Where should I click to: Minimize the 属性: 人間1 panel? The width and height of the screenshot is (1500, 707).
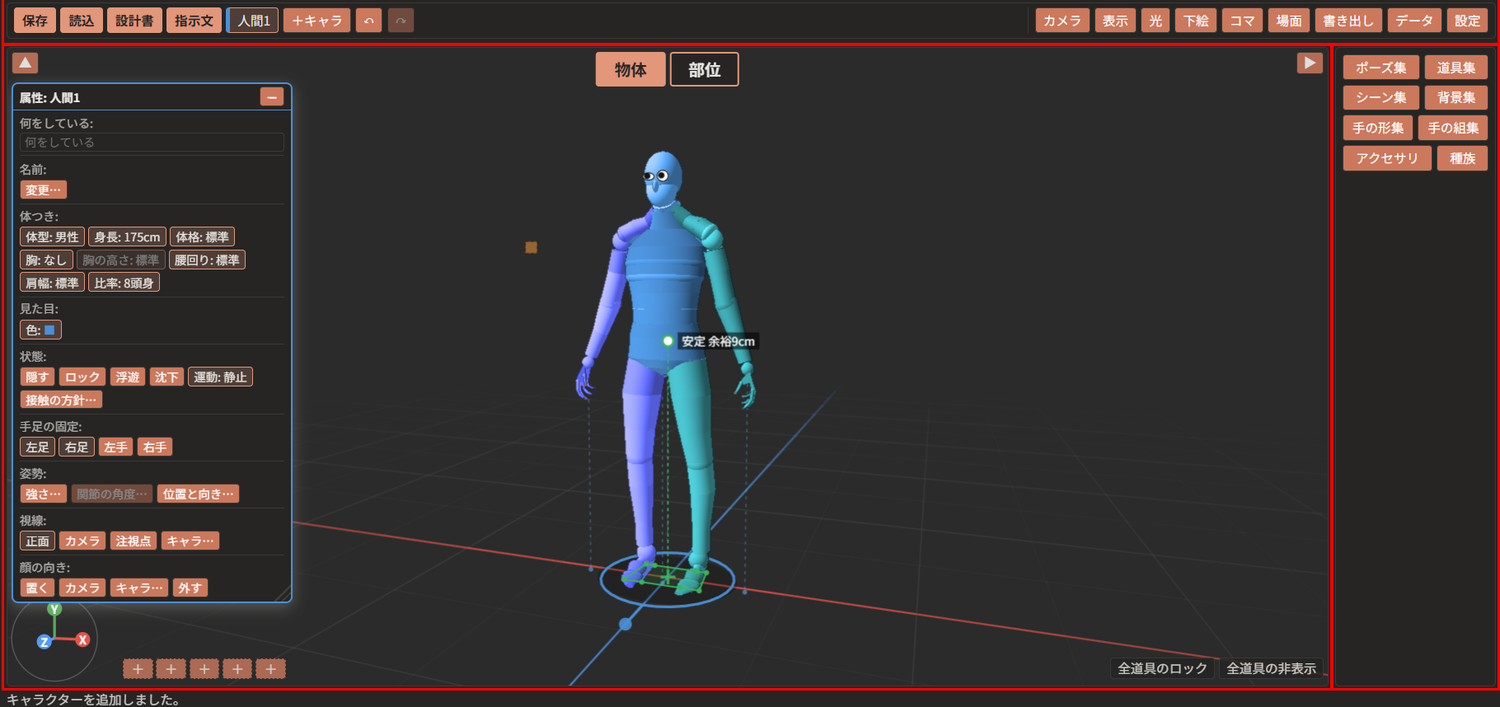tap(272, 97)
